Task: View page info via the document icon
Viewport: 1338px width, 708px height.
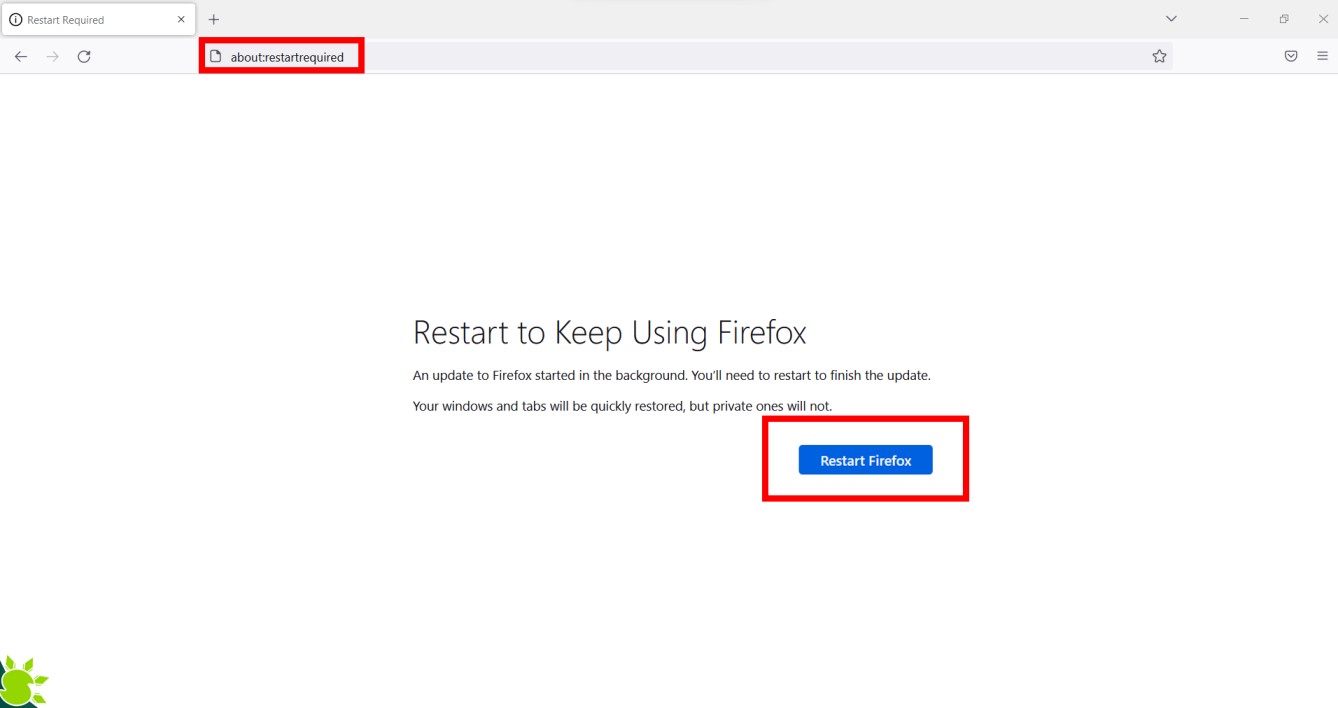Action: (x=216, y=56)
